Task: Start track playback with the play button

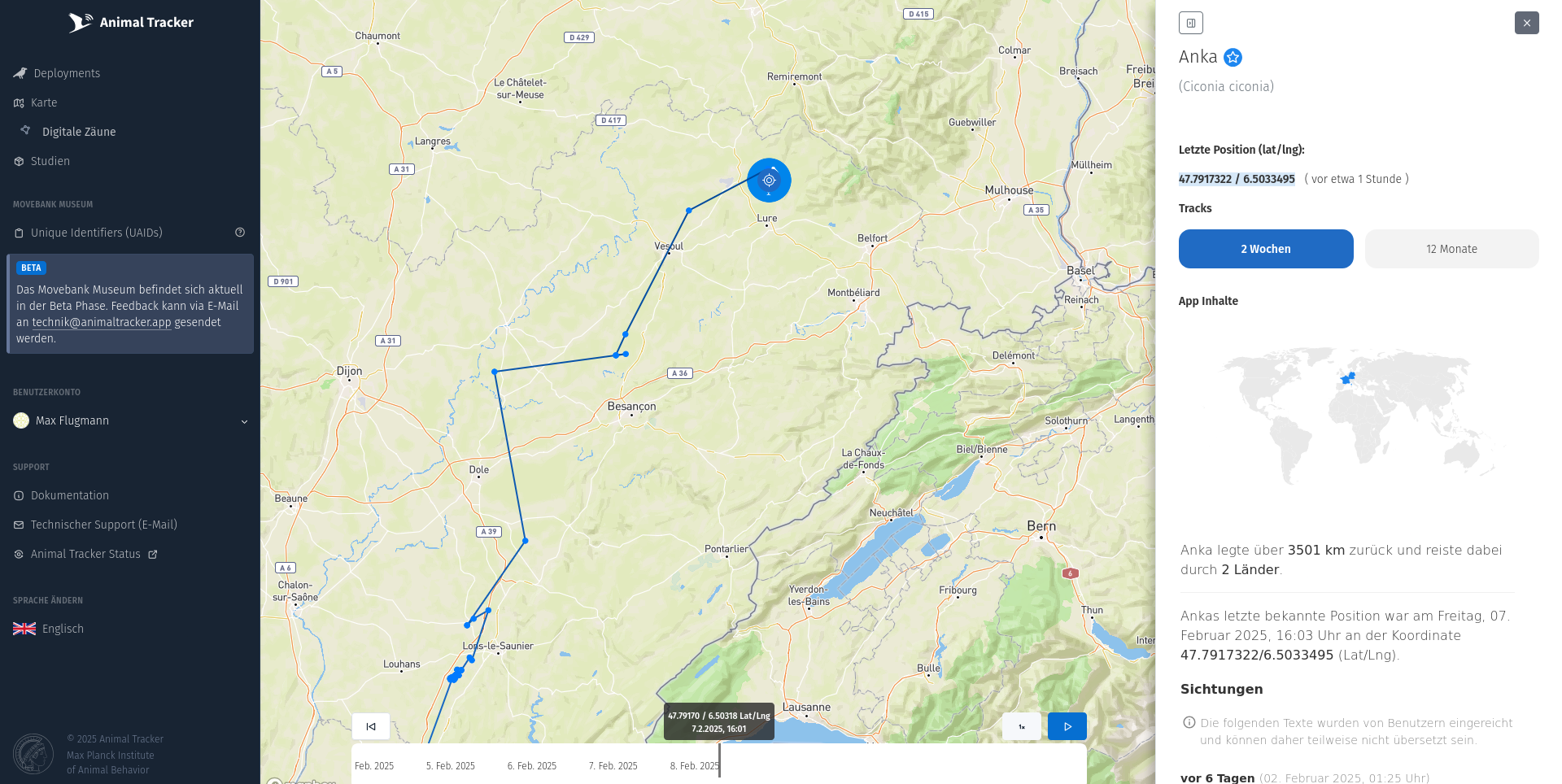Action: 1067,726
